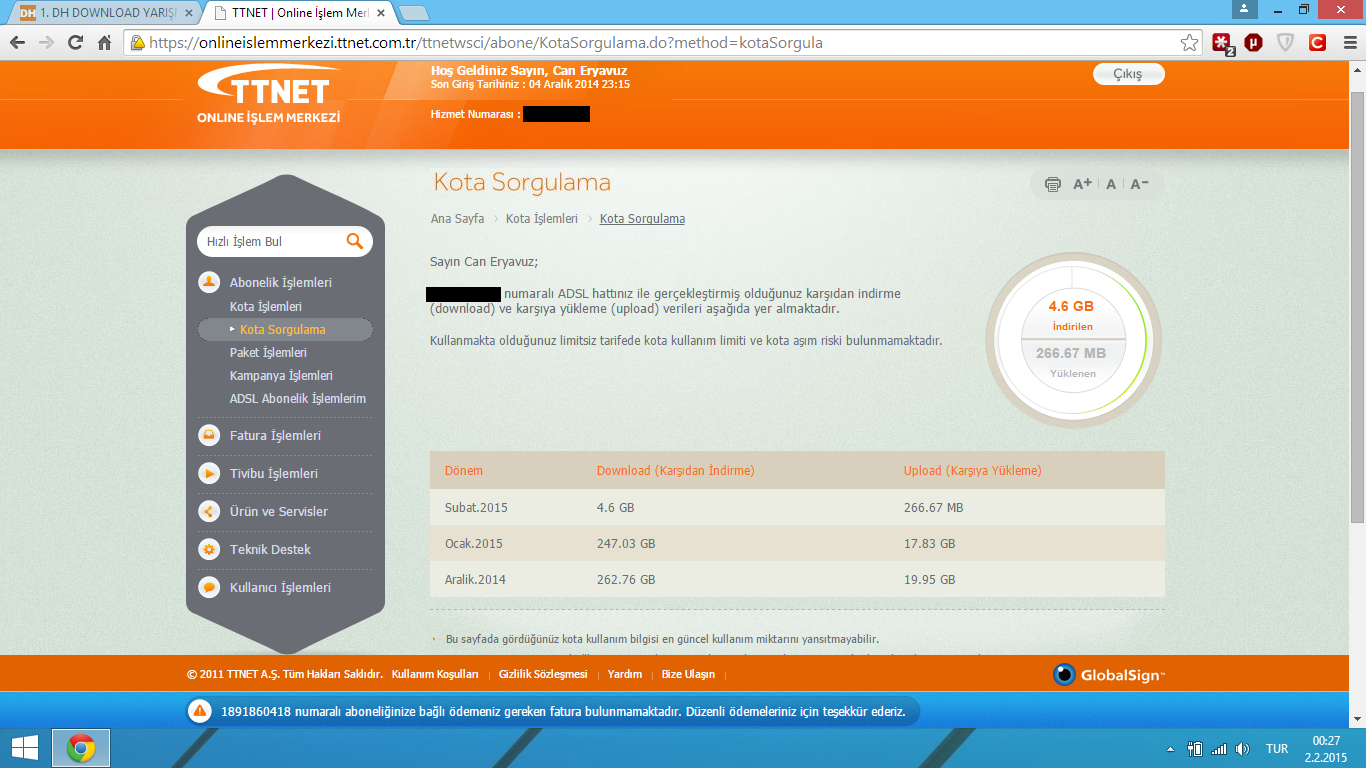Open Gizlilik Sözleşmesi footer link
Screen dimensions: 1366x768
[543, 674]
